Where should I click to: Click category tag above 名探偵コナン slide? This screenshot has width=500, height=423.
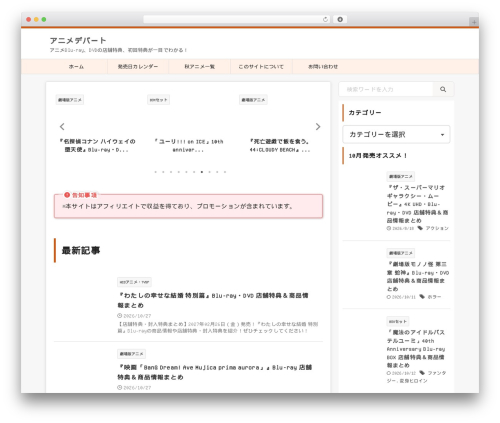(70, 100)
